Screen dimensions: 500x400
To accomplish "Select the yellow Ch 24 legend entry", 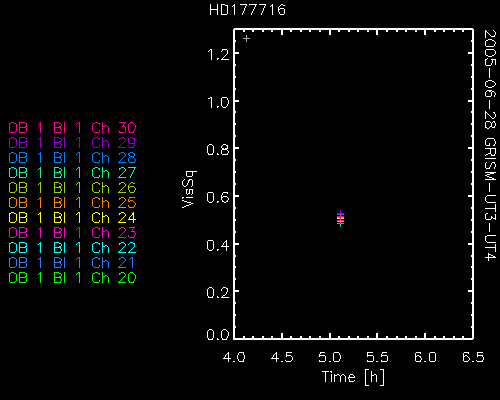I will (72, 218).
